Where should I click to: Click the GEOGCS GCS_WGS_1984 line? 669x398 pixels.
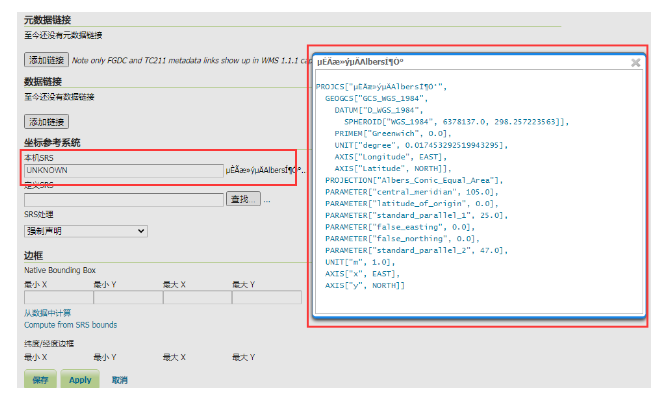coord(376,99)
